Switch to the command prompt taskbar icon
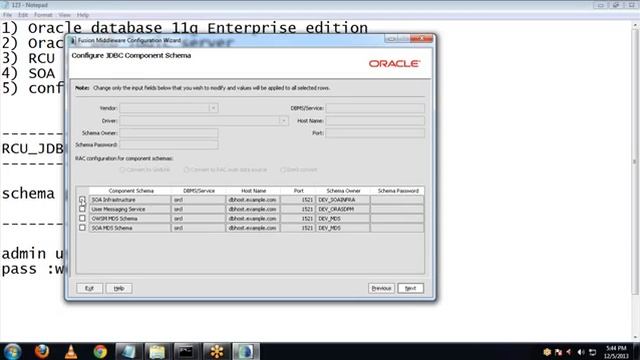 (x=186, y=351)
